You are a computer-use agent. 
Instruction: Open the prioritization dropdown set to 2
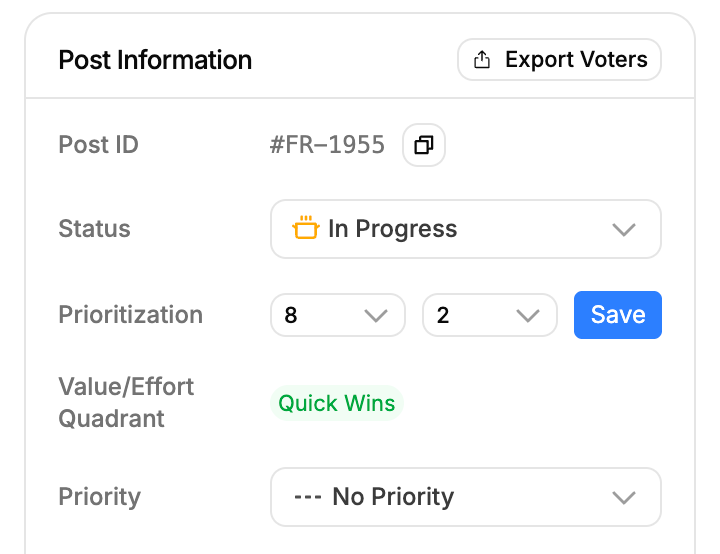489,315
